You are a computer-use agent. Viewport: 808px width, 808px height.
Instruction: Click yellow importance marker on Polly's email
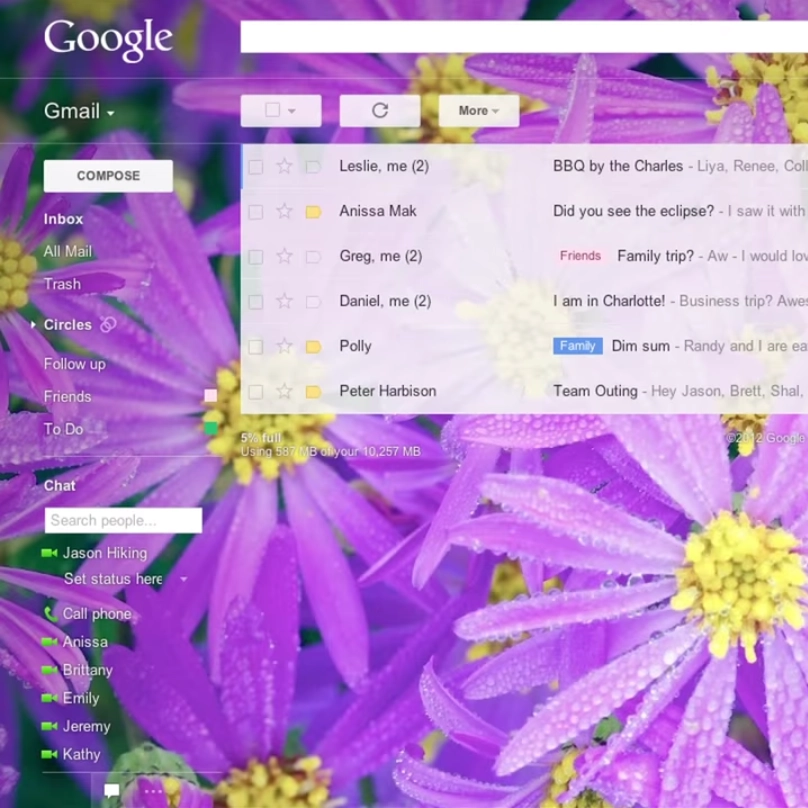pos(313,347)
